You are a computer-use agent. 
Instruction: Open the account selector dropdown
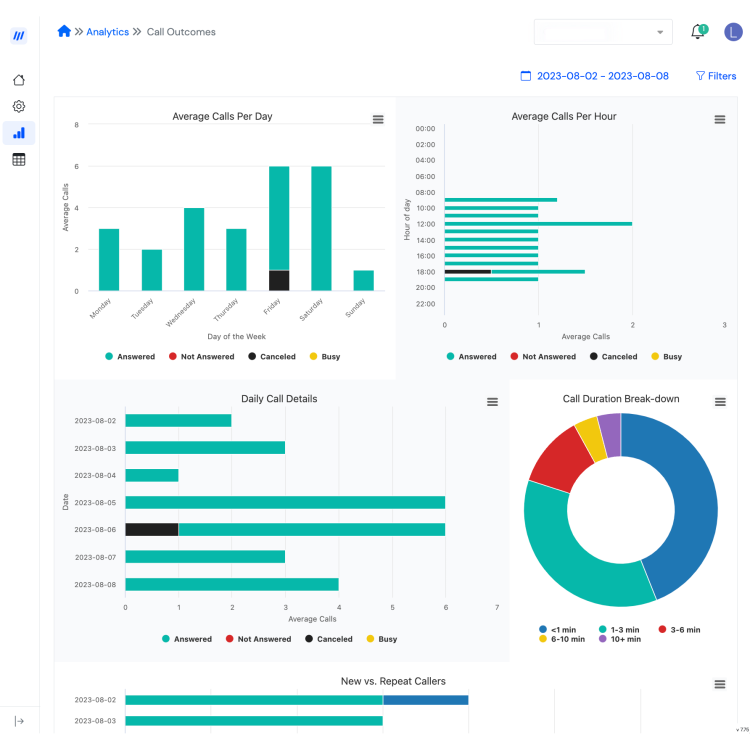click(x=603, y=32)
